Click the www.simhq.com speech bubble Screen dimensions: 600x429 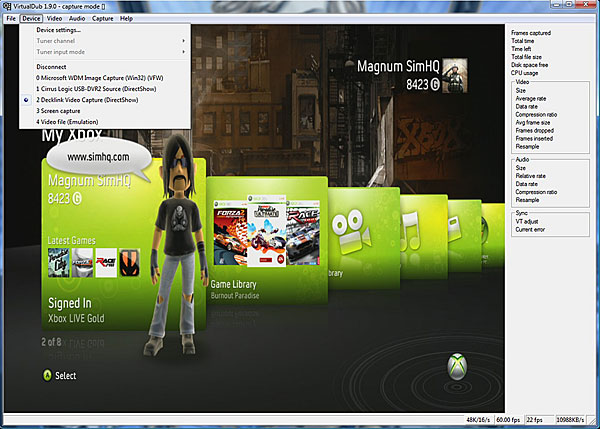[98, 157]
